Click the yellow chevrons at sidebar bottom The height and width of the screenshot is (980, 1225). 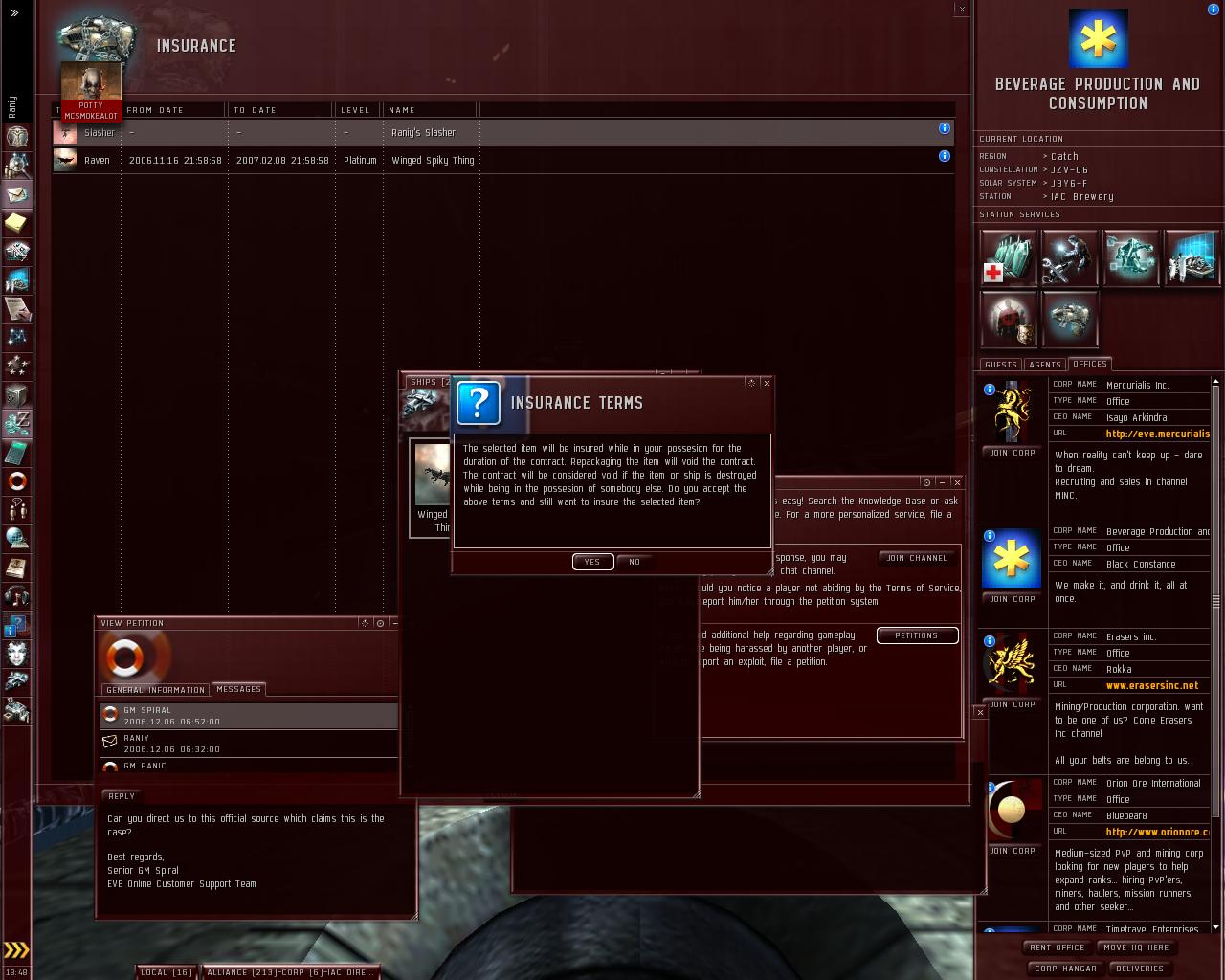click(16, 949)
